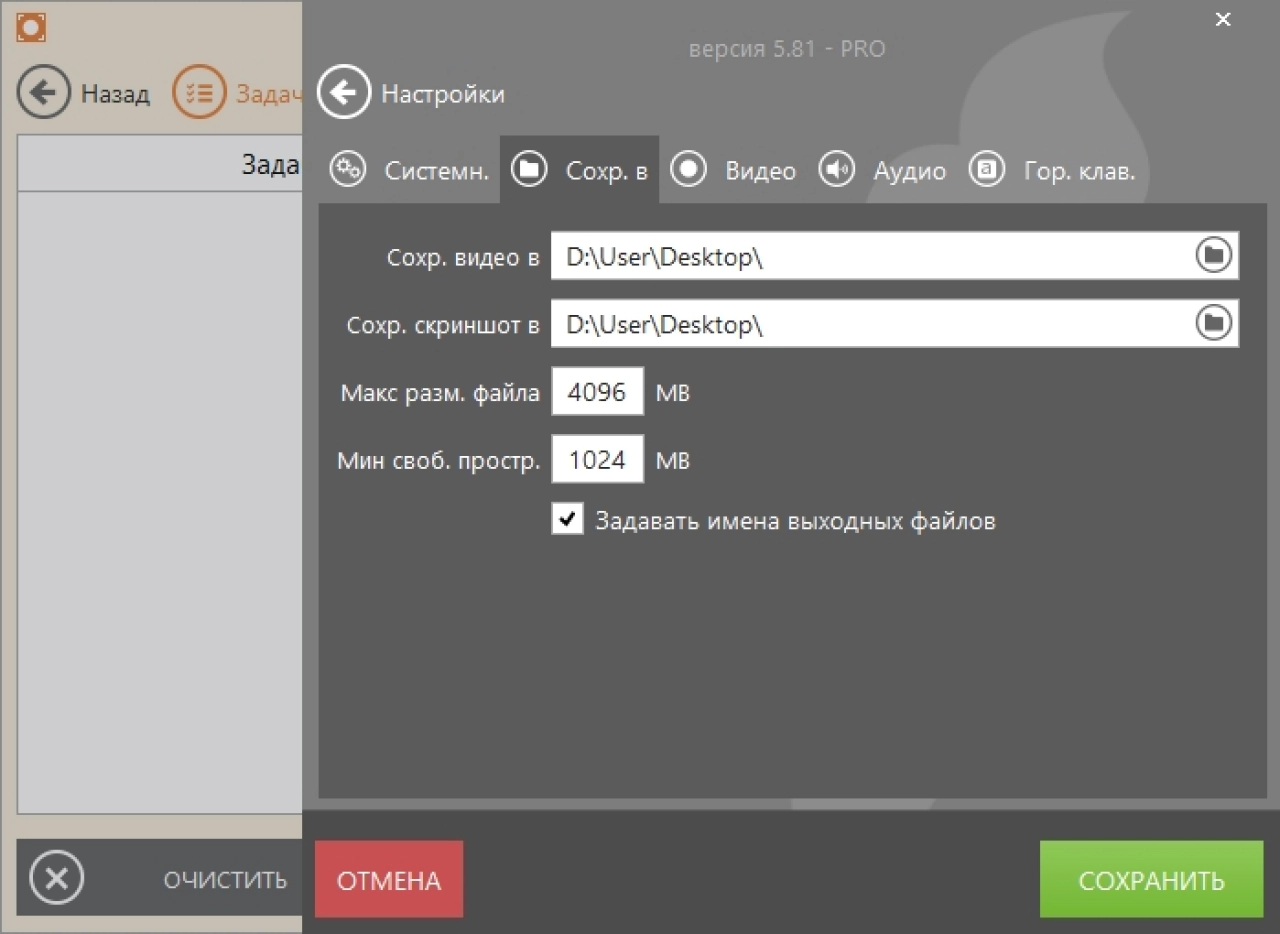Toggle Задавать имена выходных файлов checkbox
The height and width of the screenshot is (934, 1280).
pos(567,519)
